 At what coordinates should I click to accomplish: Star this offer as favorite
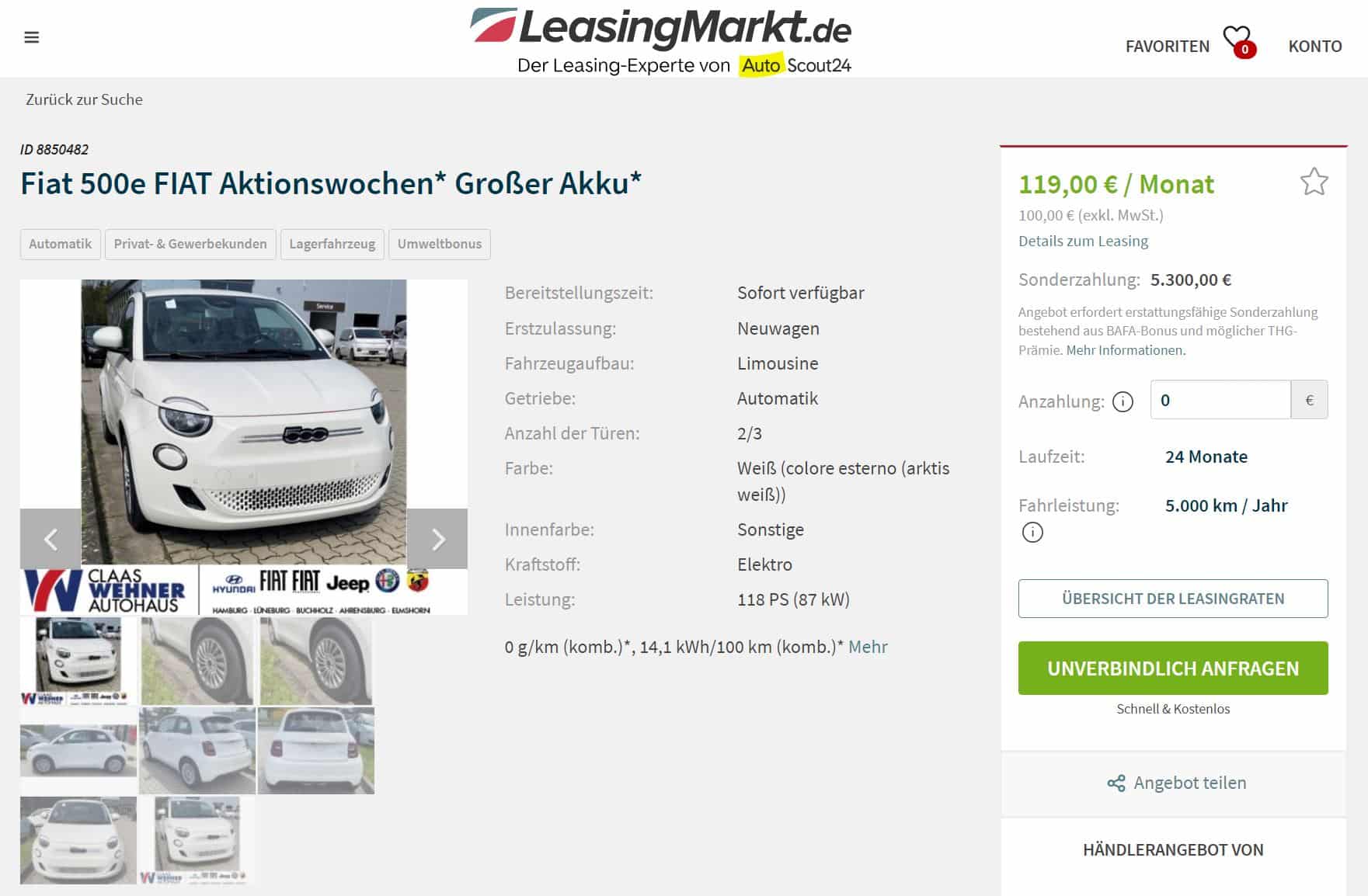[x=1314, y=182]
